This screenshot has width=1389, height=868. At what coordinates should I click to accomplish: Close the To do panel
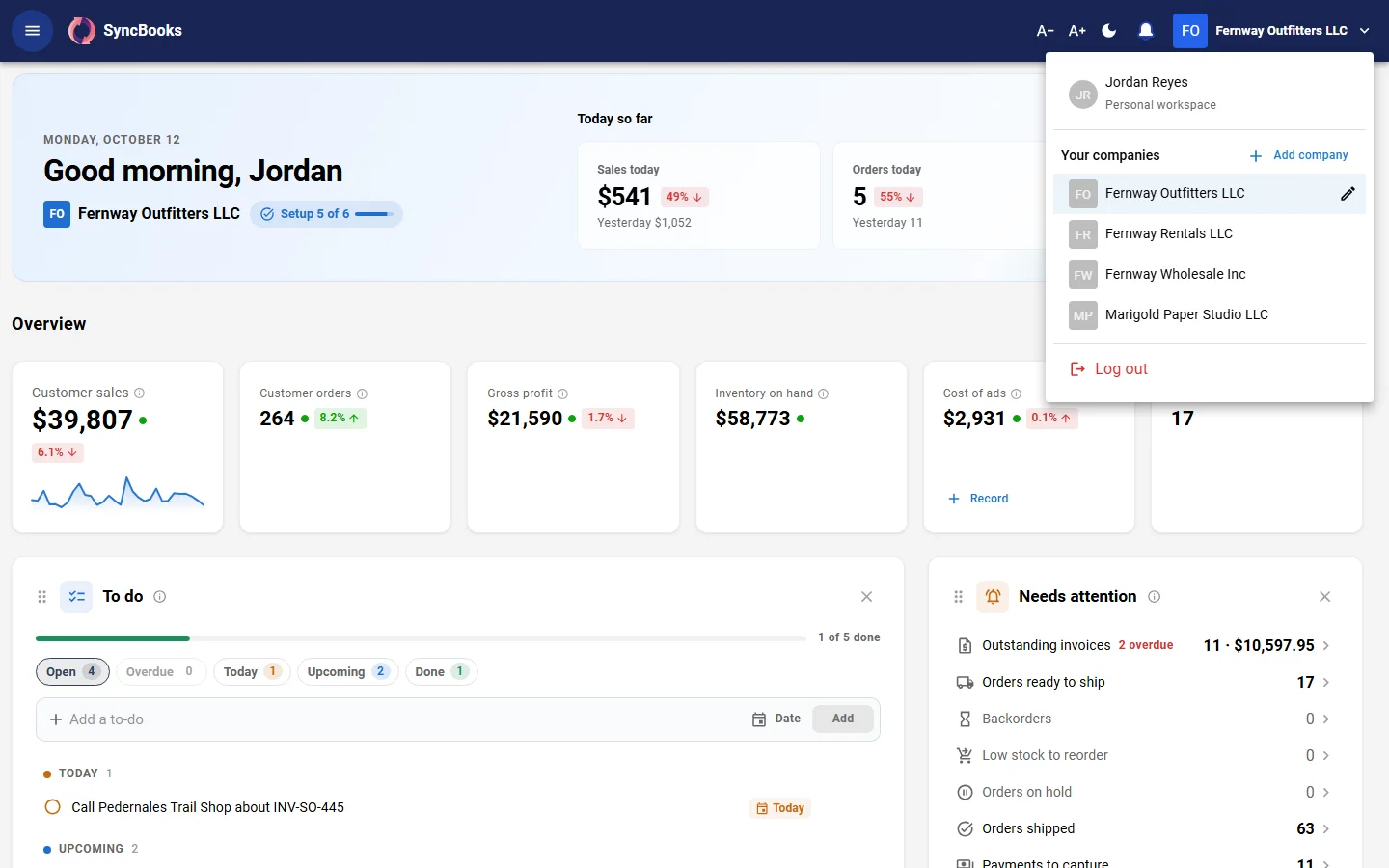click(866, 597)
